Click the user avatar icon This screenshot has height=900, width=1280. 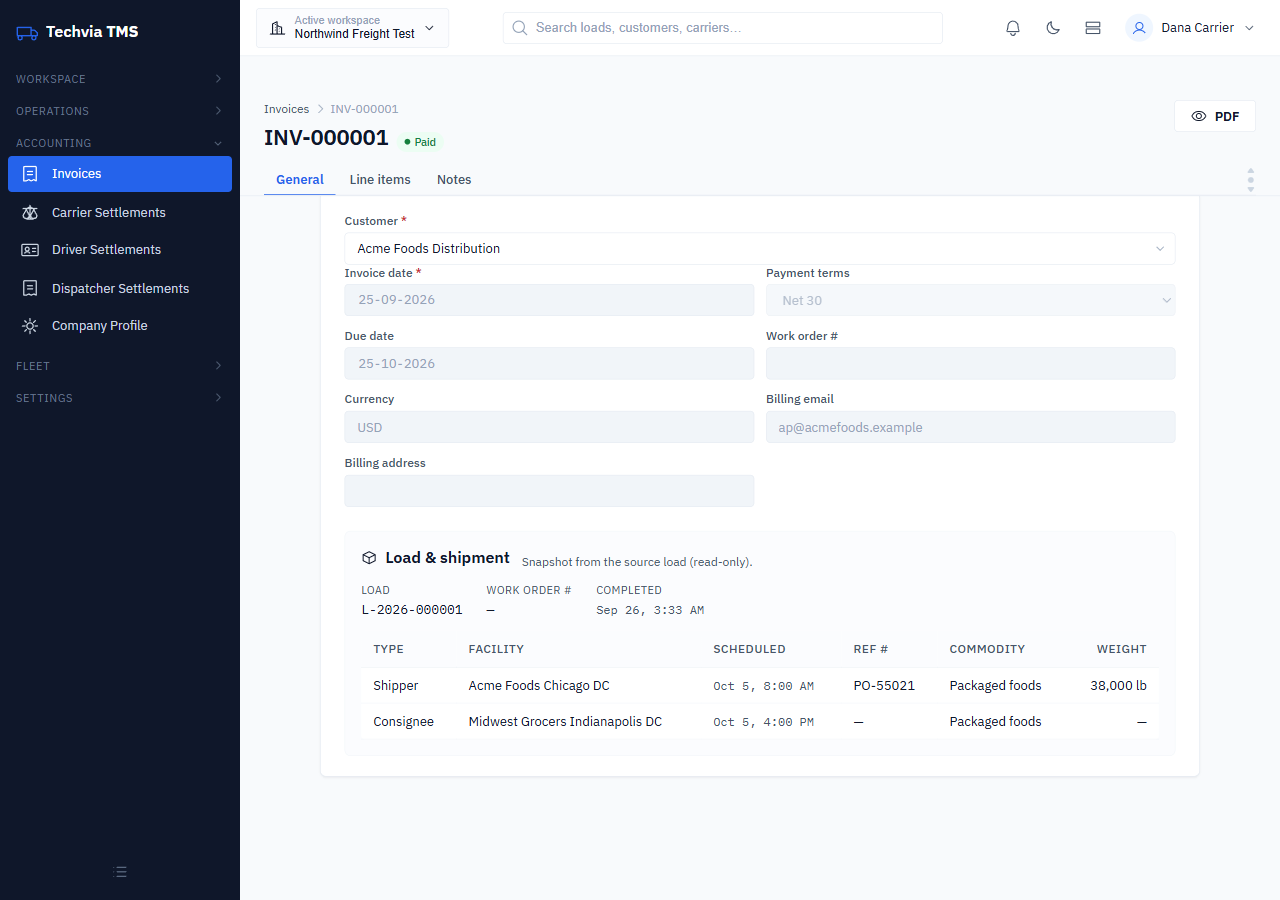point(1139,28)
